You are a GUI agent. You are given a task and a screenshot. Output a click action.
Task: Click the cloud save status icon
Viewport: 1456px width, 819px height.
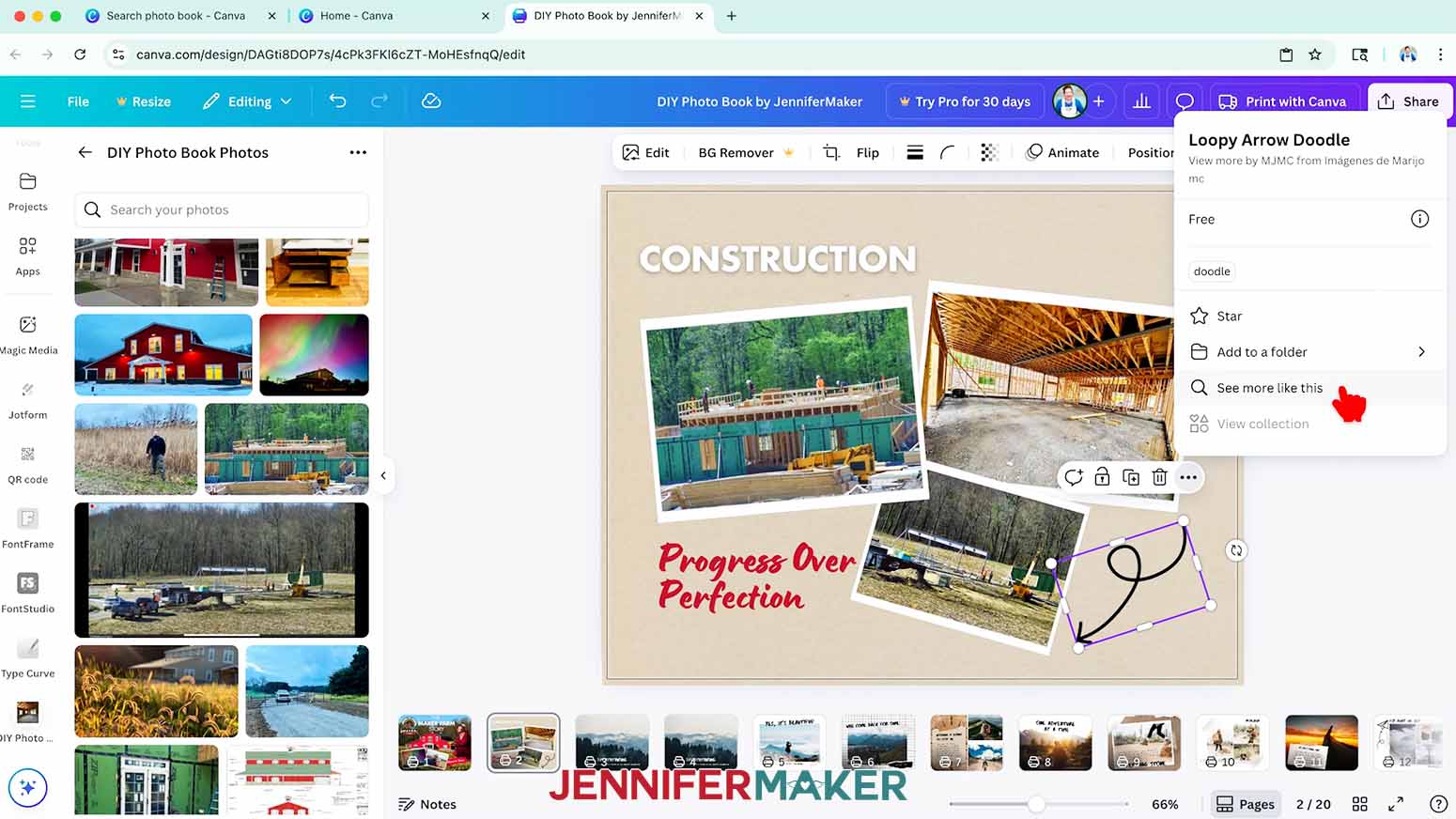click(x=431, y=100)
